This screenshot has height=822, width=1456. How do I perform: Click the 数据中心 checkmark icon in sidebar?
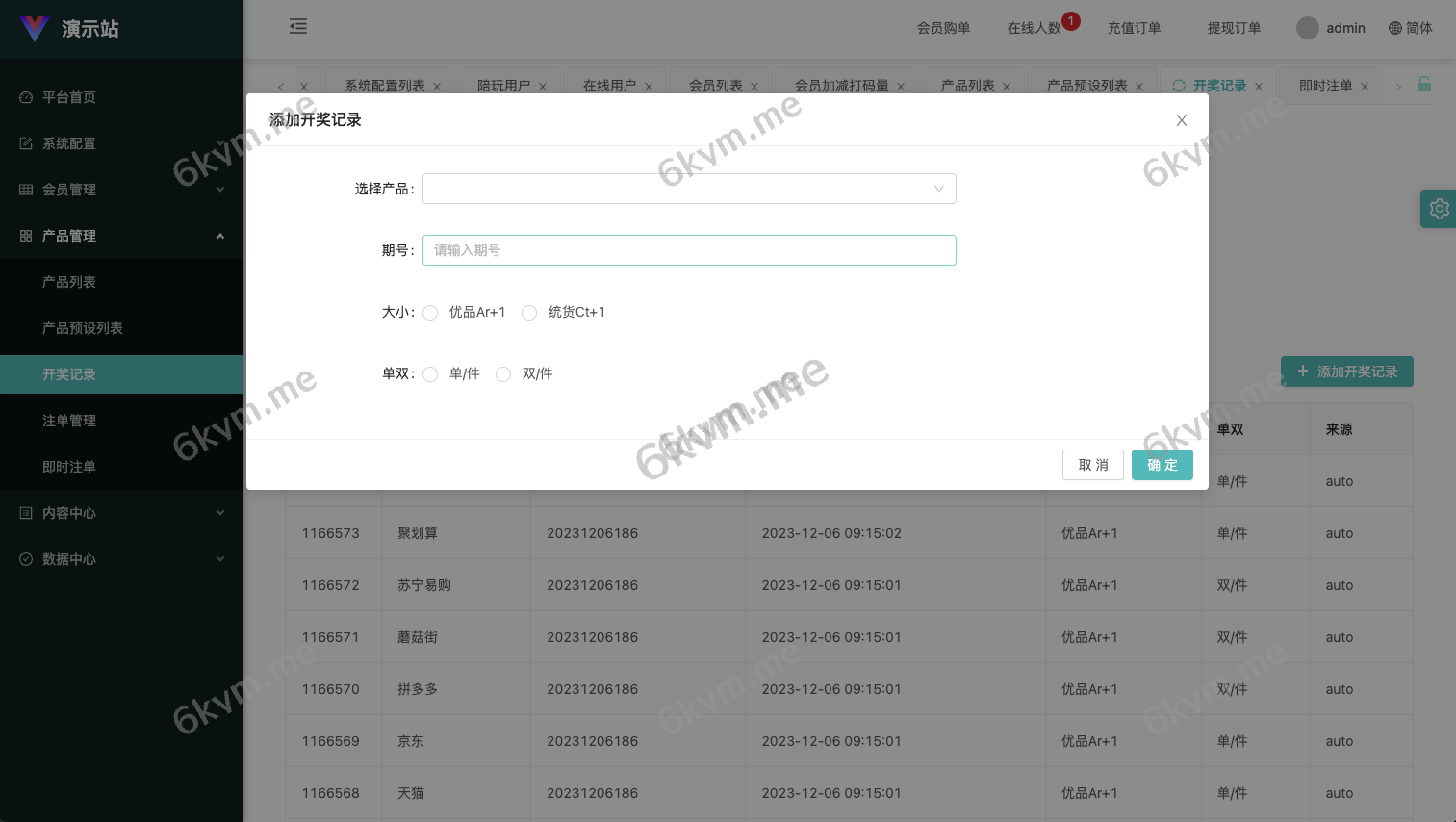(24, 559)
